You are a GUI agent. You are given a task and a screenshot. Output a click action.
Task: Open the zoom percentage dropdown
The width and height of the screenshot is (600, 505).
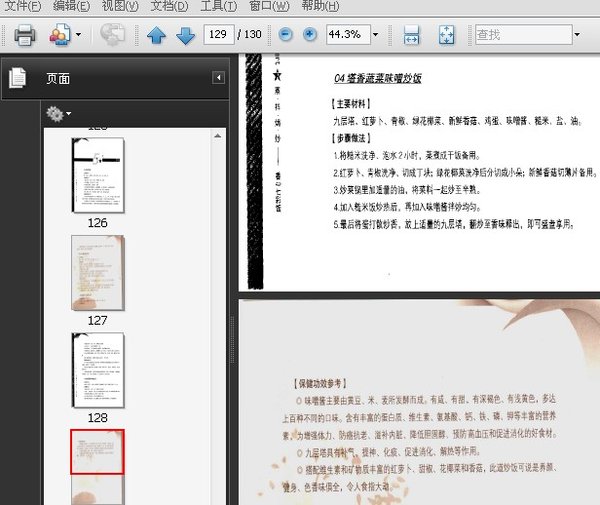[x=376, y=34]
